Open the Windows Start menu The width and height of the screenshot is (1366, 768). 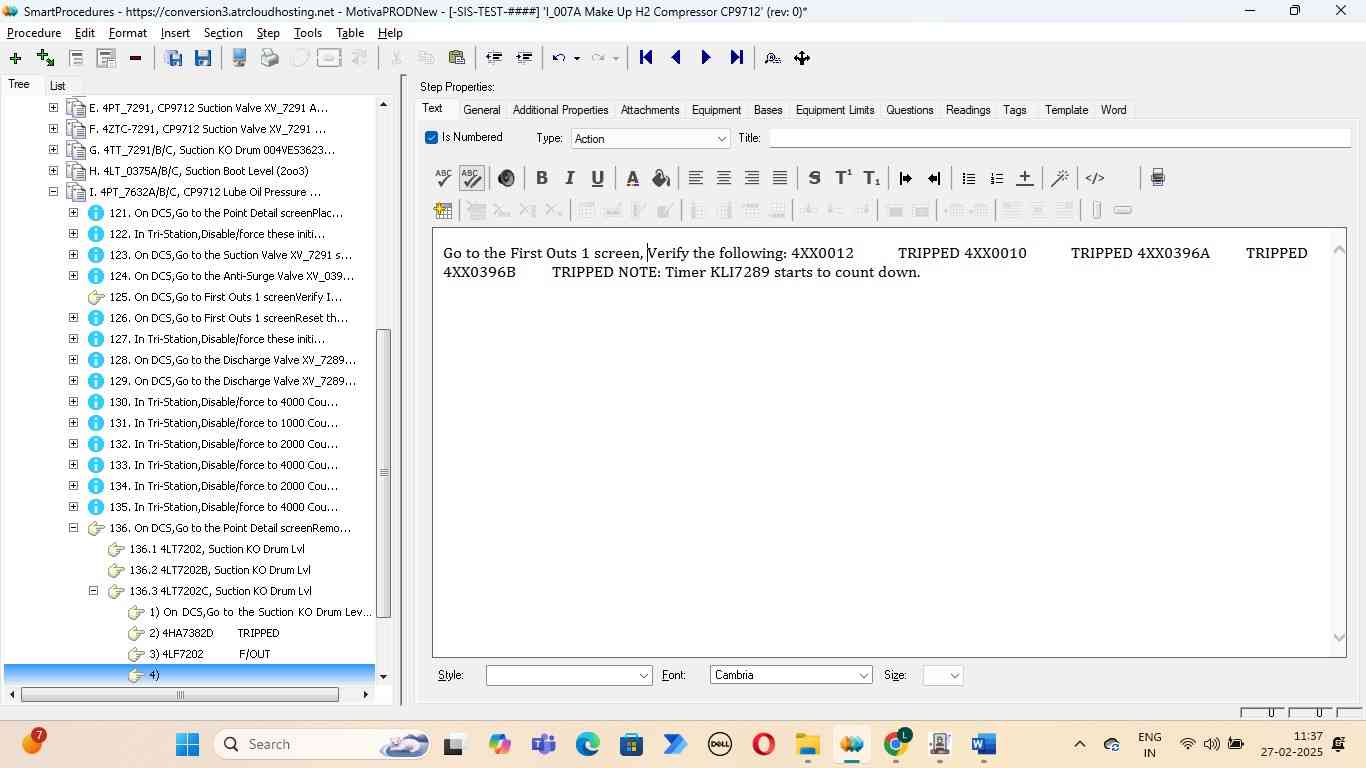pyautogui.click(x=187, y=744)
